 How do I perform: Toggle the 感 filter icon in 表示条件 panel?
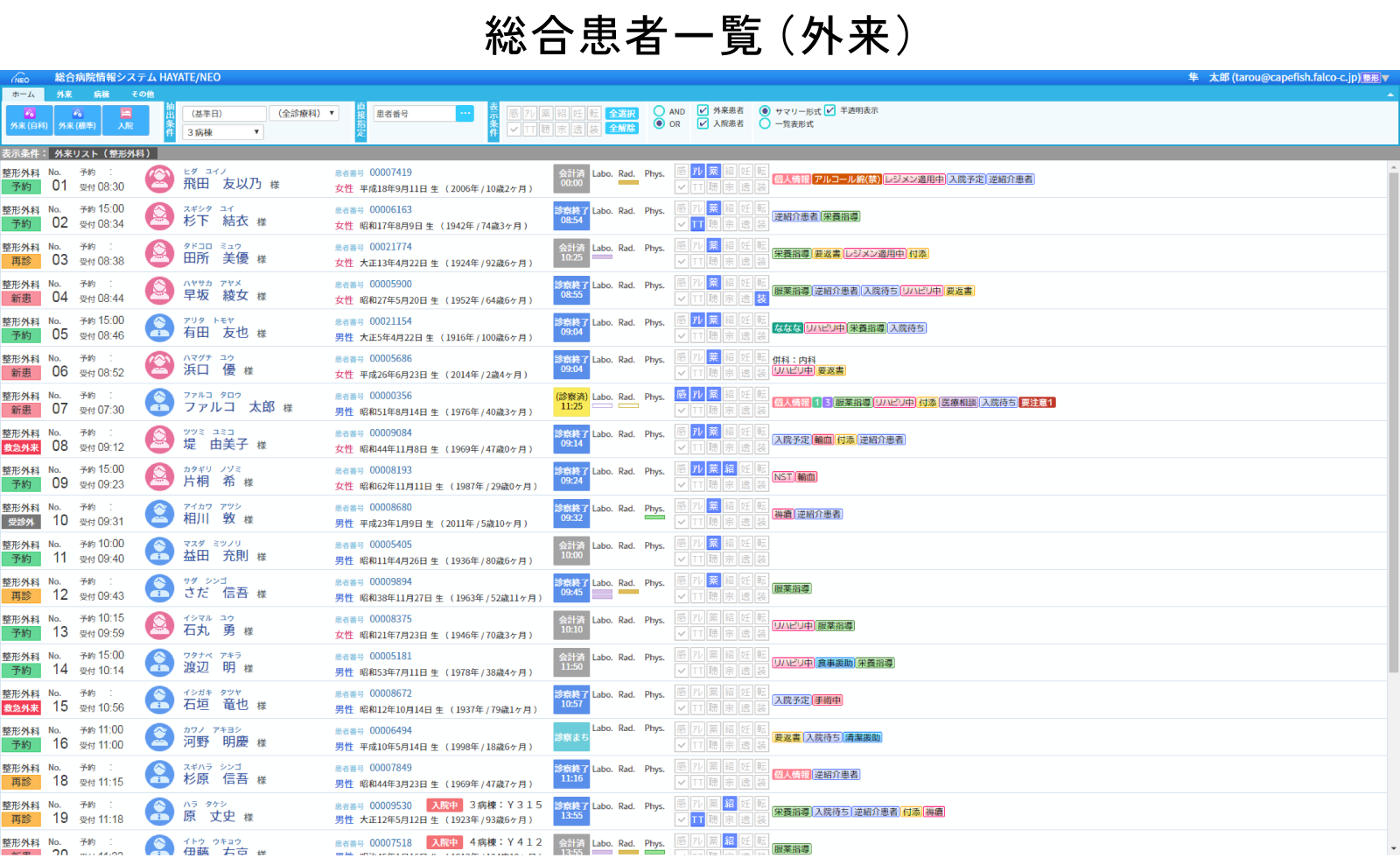[x=514, y=113]
